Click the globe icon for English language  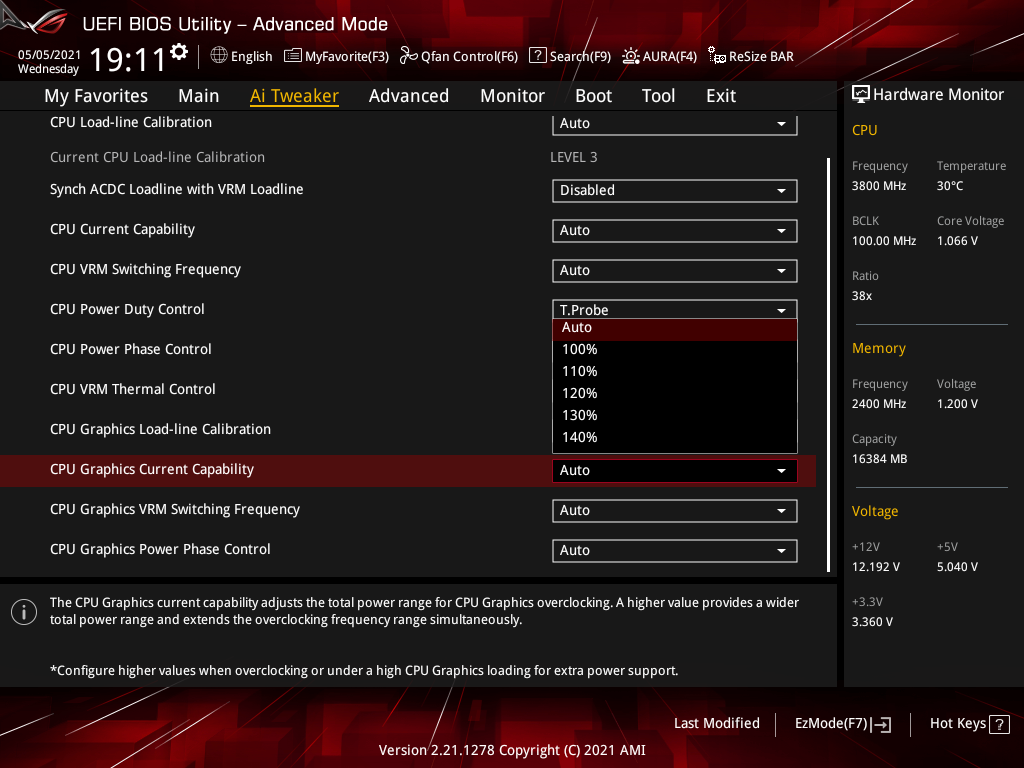[219, 56]
